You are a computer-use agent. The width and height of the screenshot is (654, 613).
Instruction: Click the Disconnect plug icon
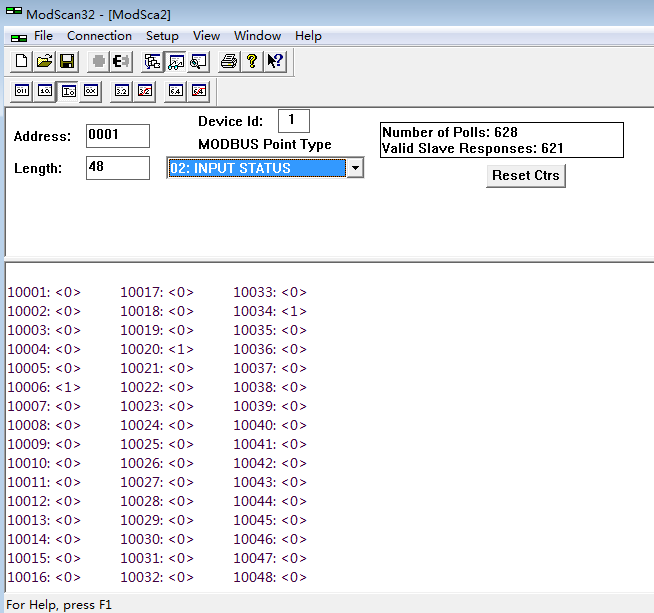121,61
